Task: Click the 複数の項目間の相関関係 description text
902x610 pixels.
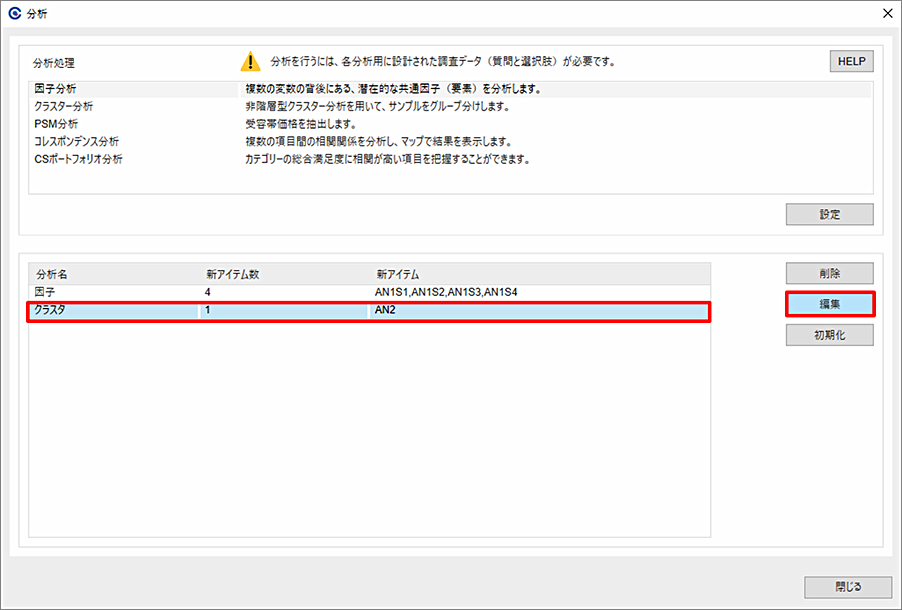Action: tap(379, 141)
